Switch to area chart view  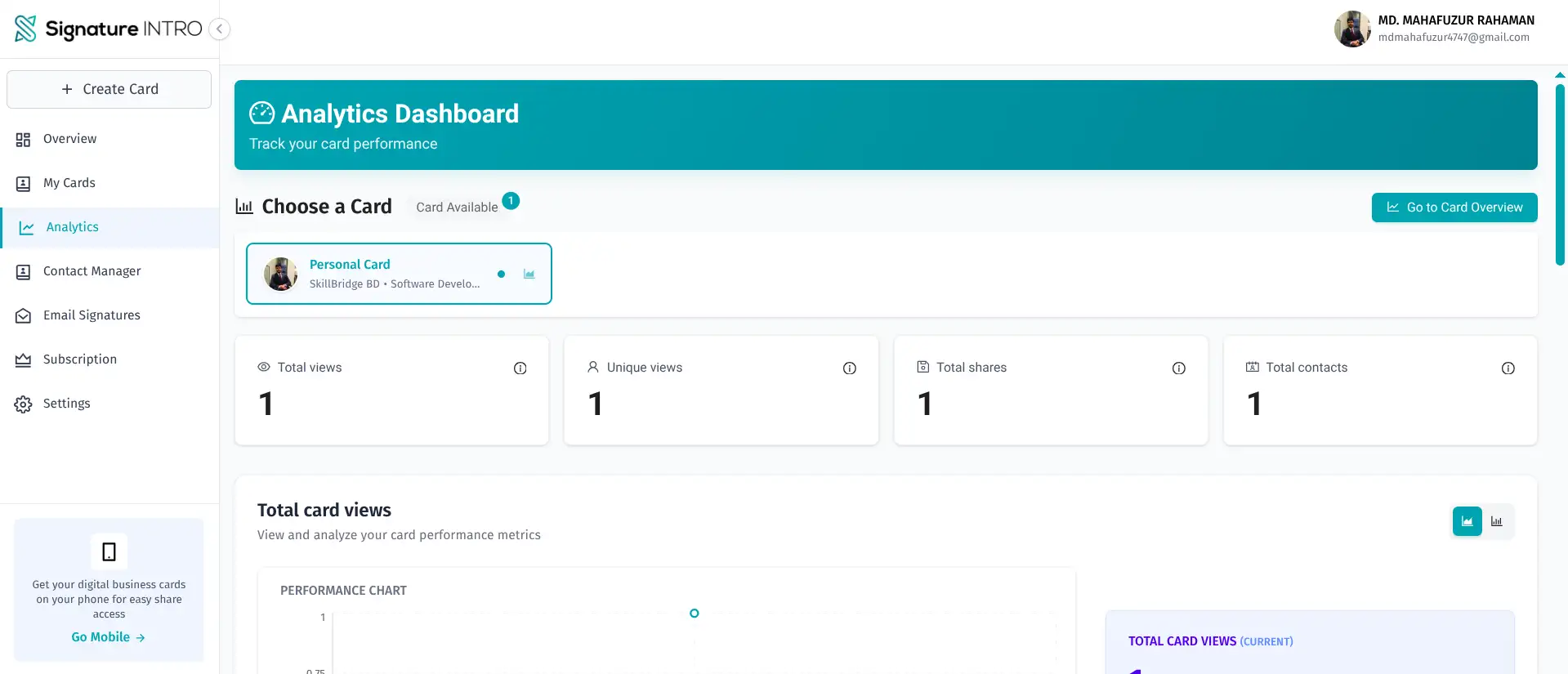pyautogui.click(x=1467, y=521)
